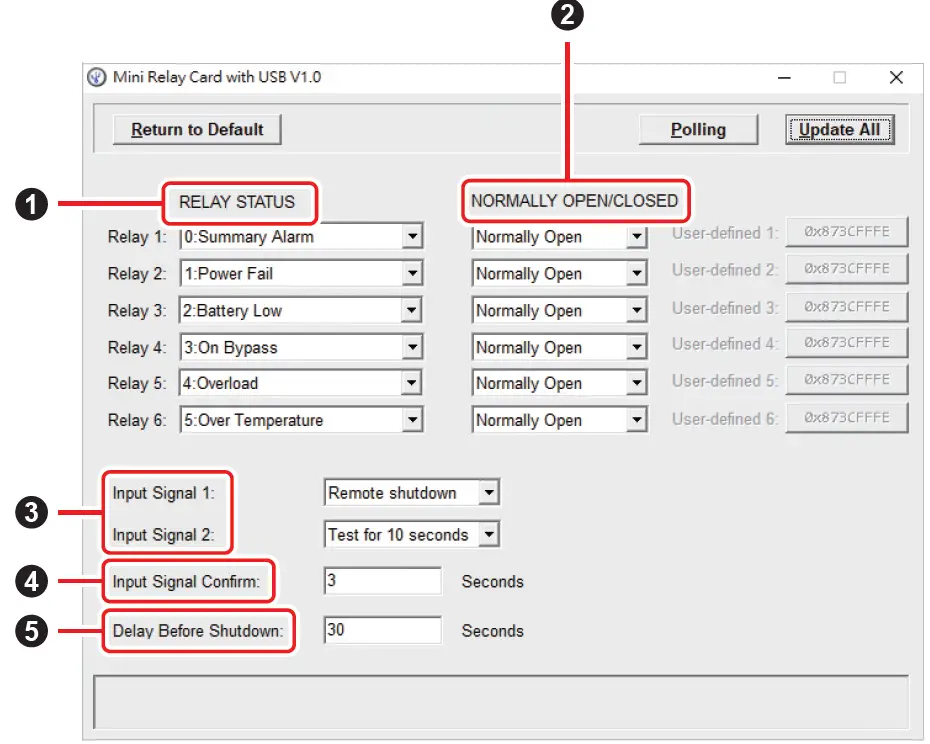
Task: Click the Update All button
Action: coord(839,129)
